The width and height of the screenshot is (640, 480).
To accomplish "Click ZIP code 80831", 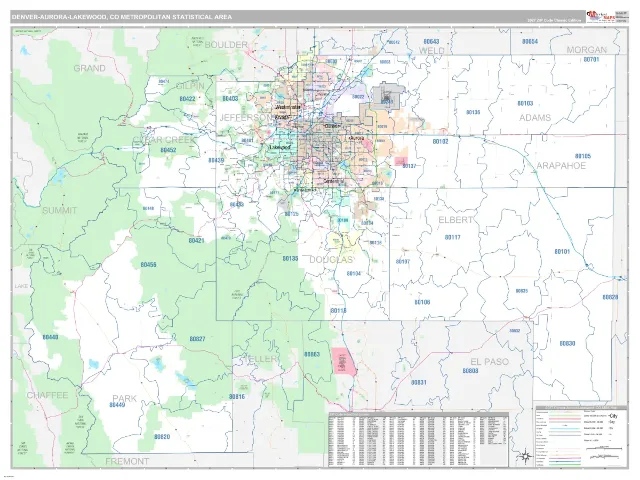I will (x=419, y=383).
